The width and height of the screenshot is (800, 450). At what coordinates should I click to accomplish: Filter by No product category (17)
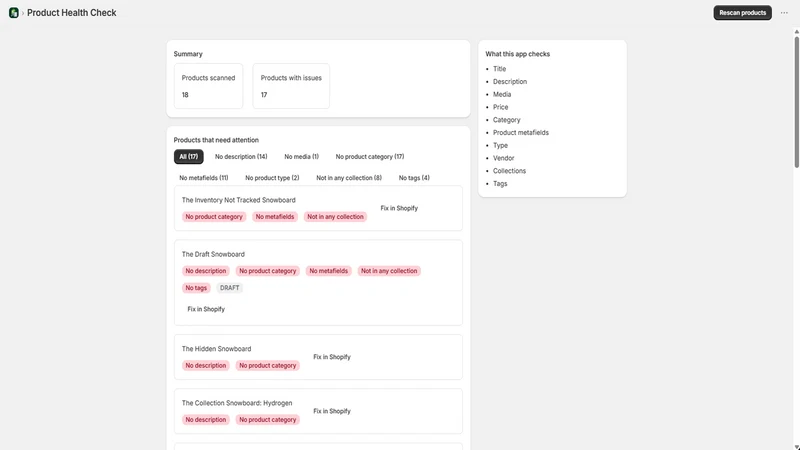(370, 157)
